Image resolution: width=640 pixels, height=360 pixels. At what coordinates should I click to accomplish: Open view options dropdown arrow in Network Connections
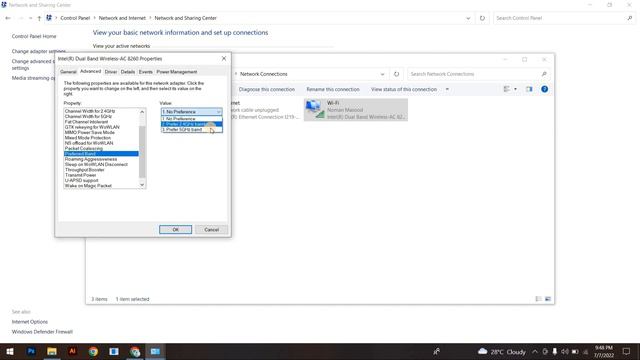pyautogui.click(x=515, y=89)
